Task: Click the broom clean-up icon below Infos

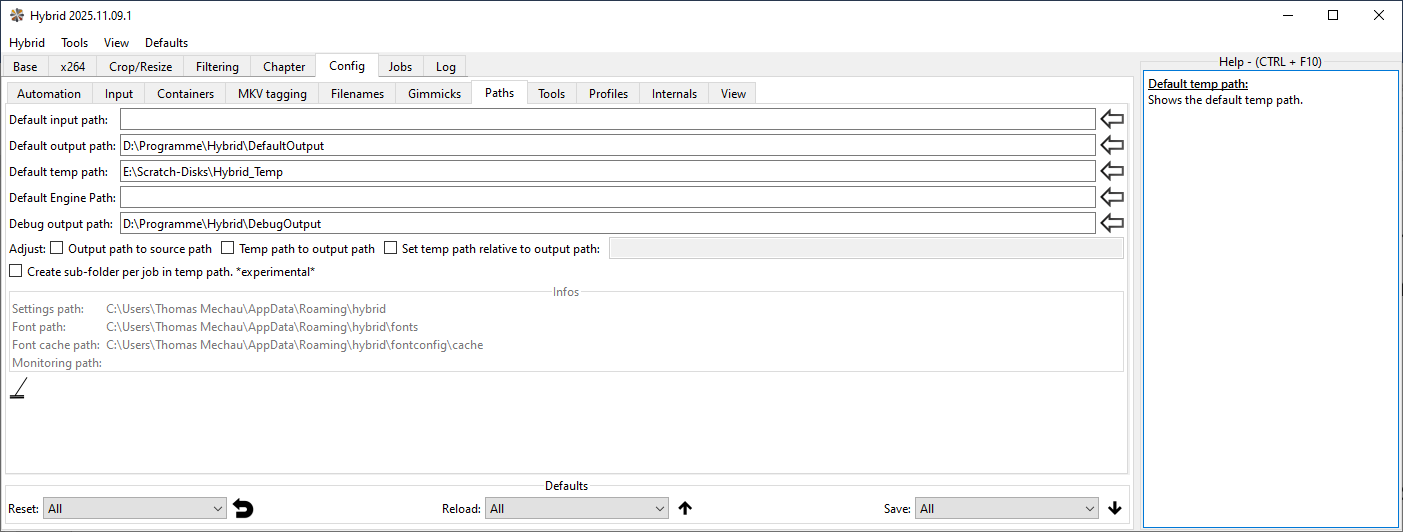Action: point(17,389)
